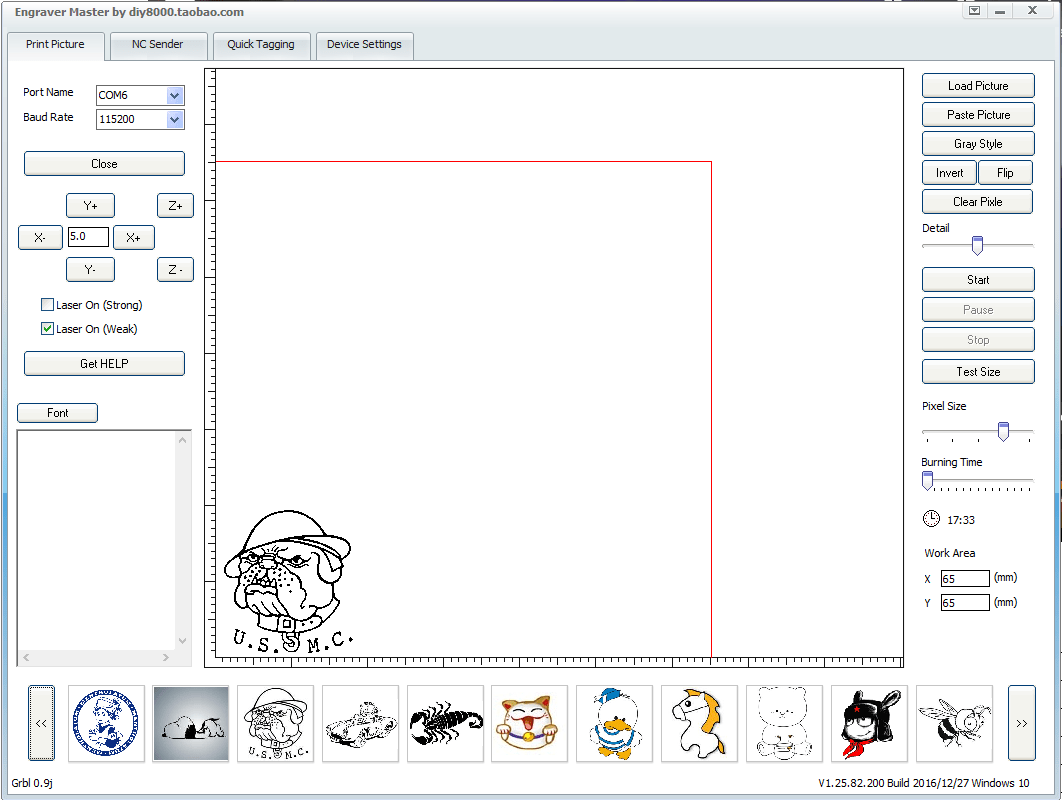Pick the blue circular emblem thumbnail
This screenshot has width=1062, height=800.
pyautogui.click(x=106, y=723)
